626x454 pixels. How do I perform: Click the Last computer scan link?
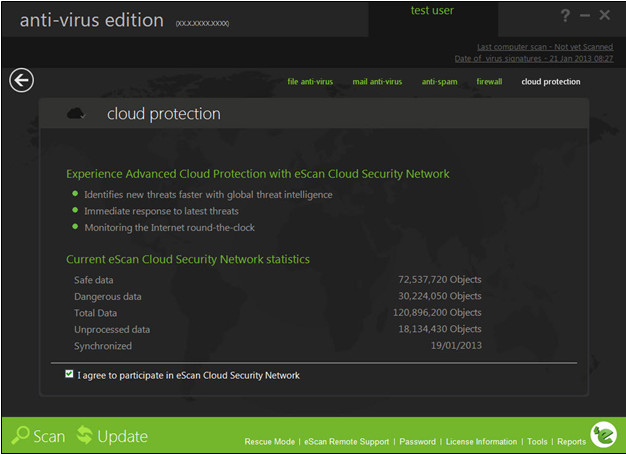pos(545,47)
